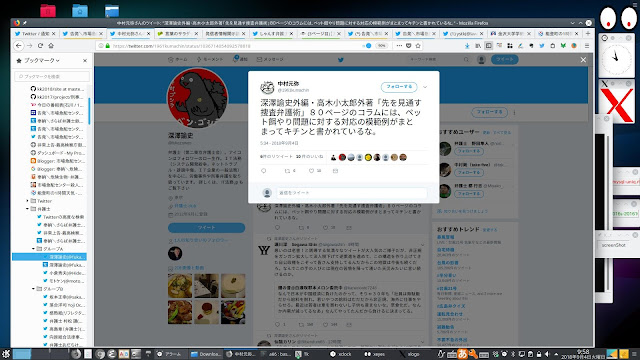Close the active '中村元弥さん' tab
The width and height of the screenshot is (640, 360).
pos(148,33)
